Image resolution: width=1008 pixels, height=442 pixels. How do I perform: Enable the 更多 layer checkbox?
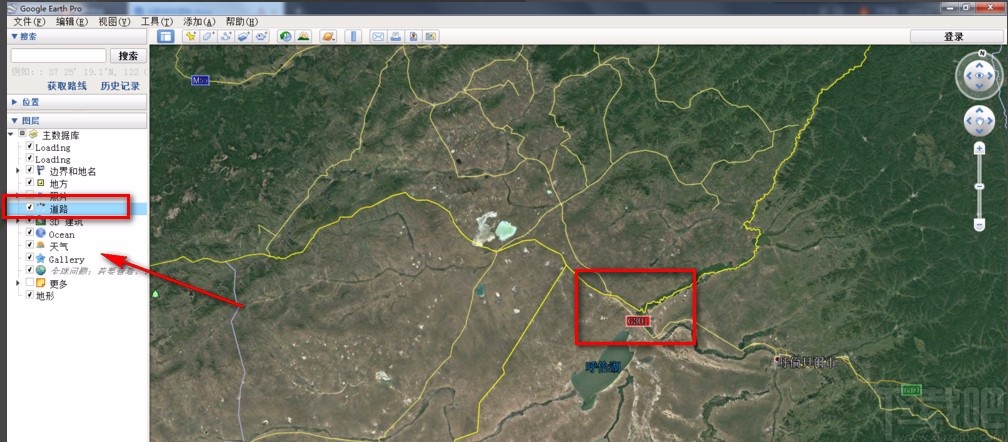click(30, 283)
